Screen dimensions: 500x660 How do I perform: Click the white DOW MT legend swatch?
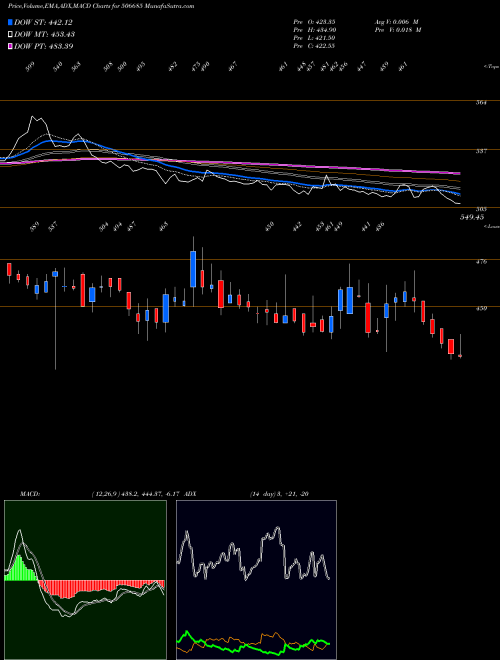[x=11, y=35]
